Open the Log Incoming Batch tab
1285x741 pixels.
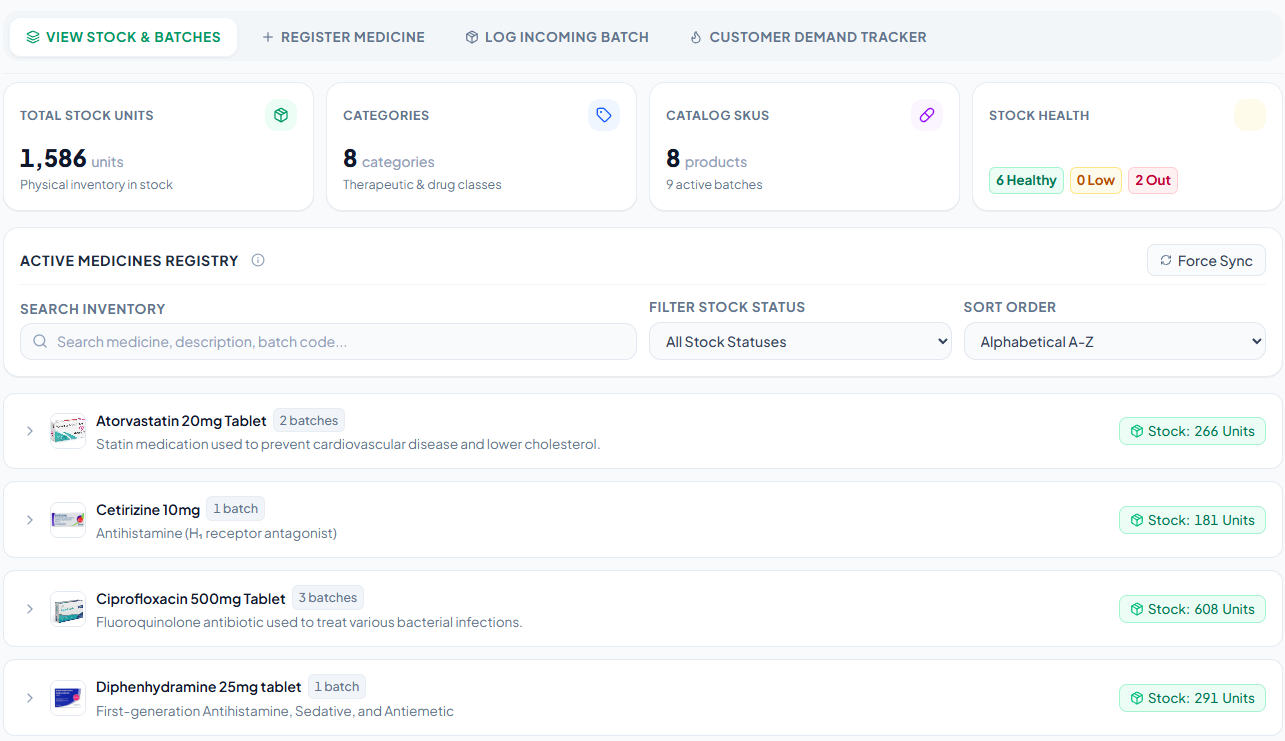click(557, 37)
